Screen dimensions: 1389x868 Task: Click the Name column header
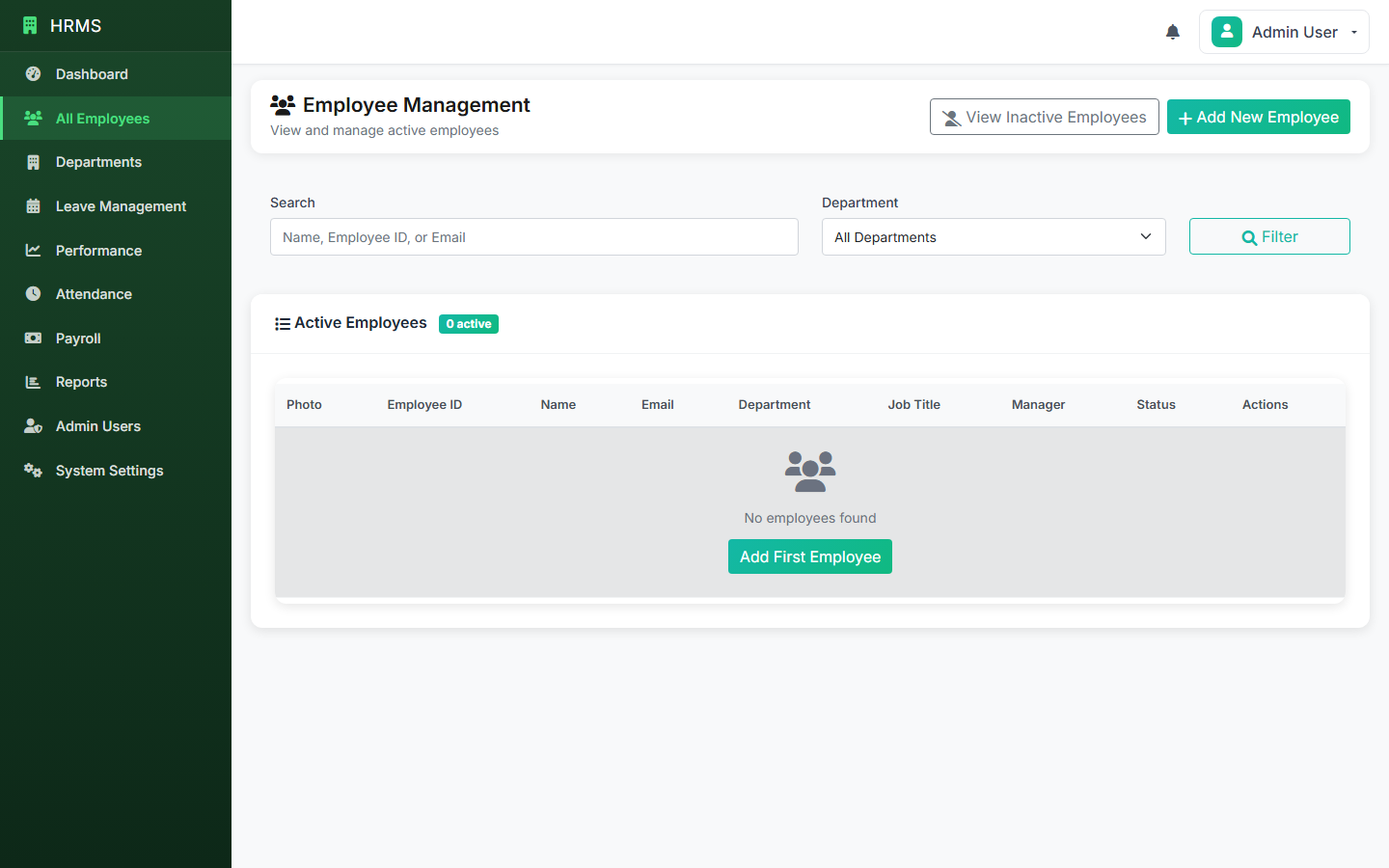pos(558,405)
